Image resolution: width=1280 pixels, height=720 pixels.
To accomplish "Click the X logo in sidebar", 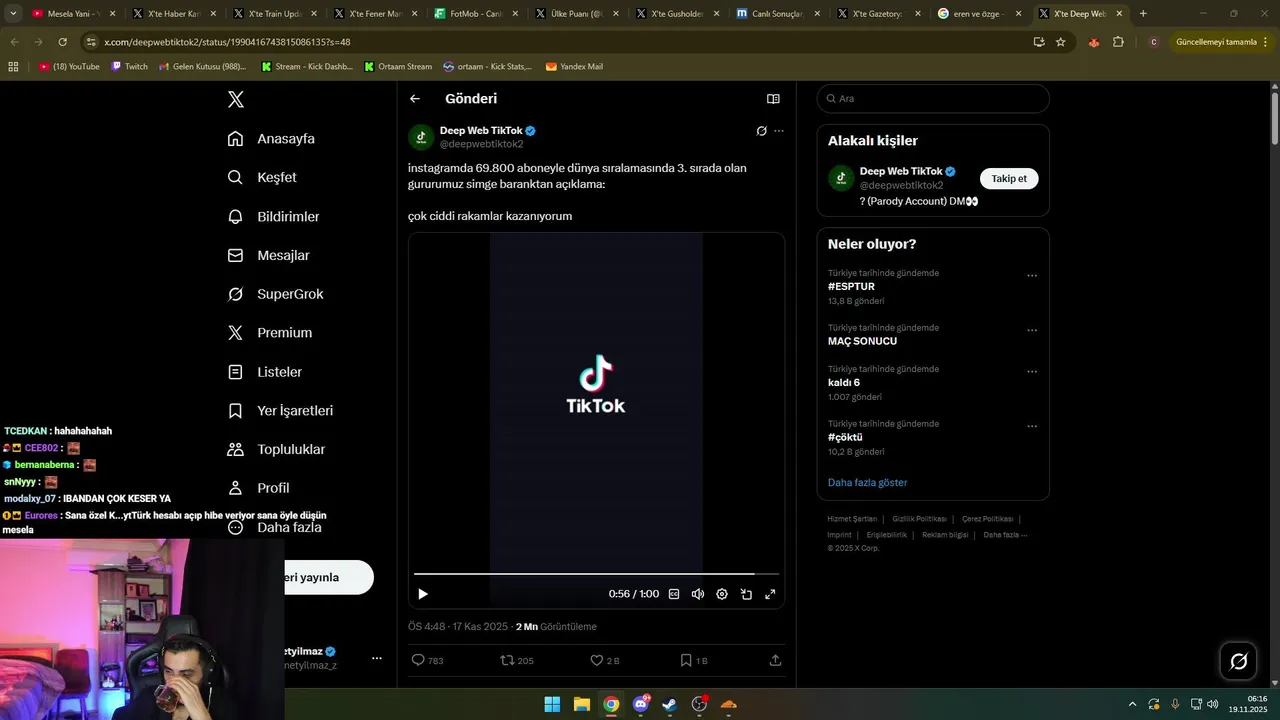I will [236, 99].
